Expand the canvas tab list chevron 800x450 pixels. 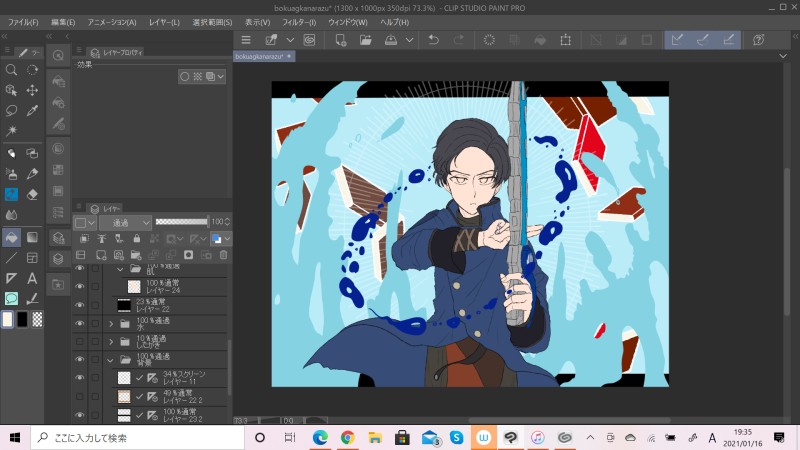(x=783, y=56)
